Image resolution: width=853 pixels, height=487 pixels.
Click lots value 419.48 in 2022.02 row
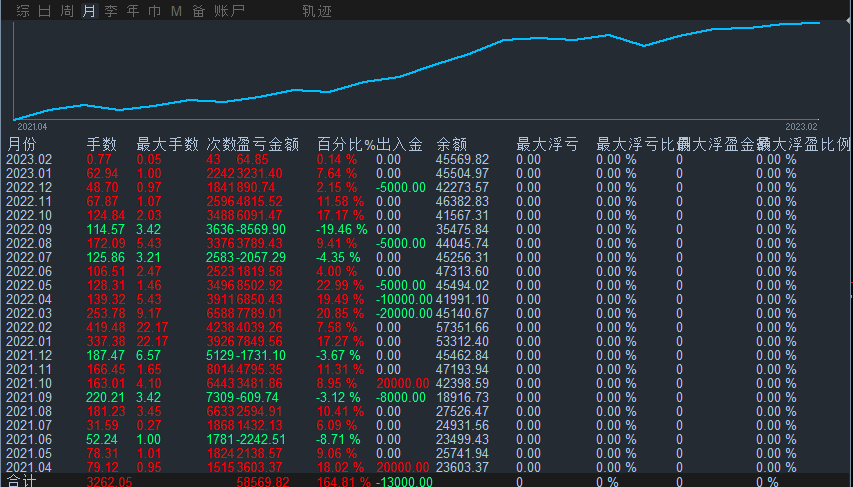[x=106, y=328]
